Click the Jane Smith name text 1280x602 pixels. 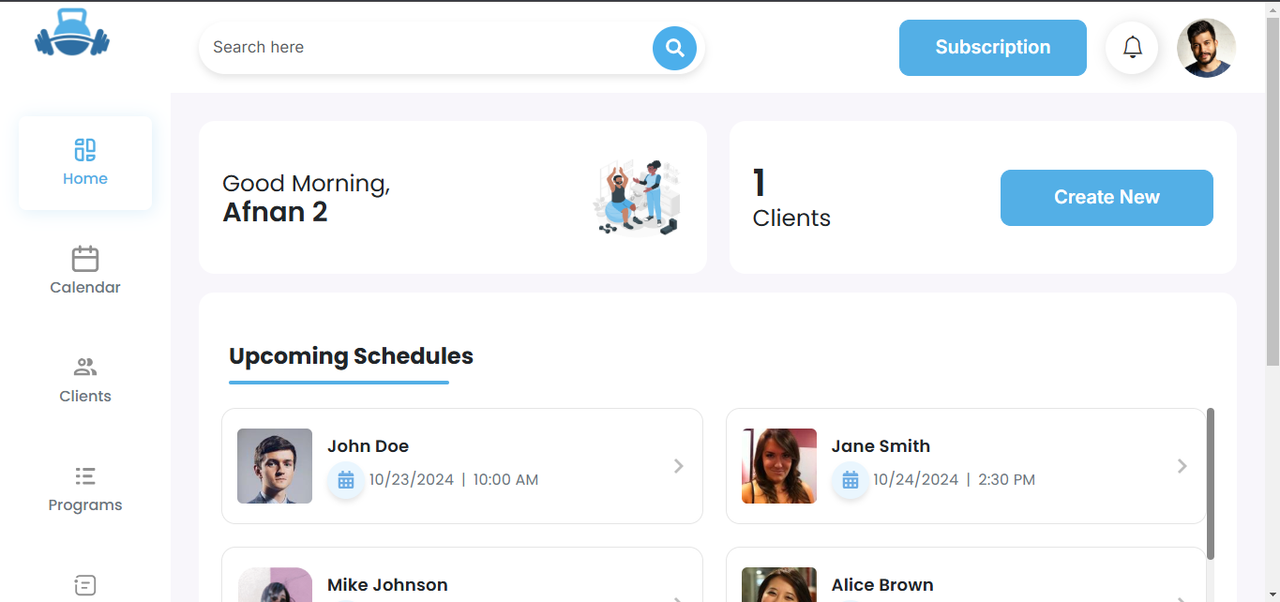point(881,447)
